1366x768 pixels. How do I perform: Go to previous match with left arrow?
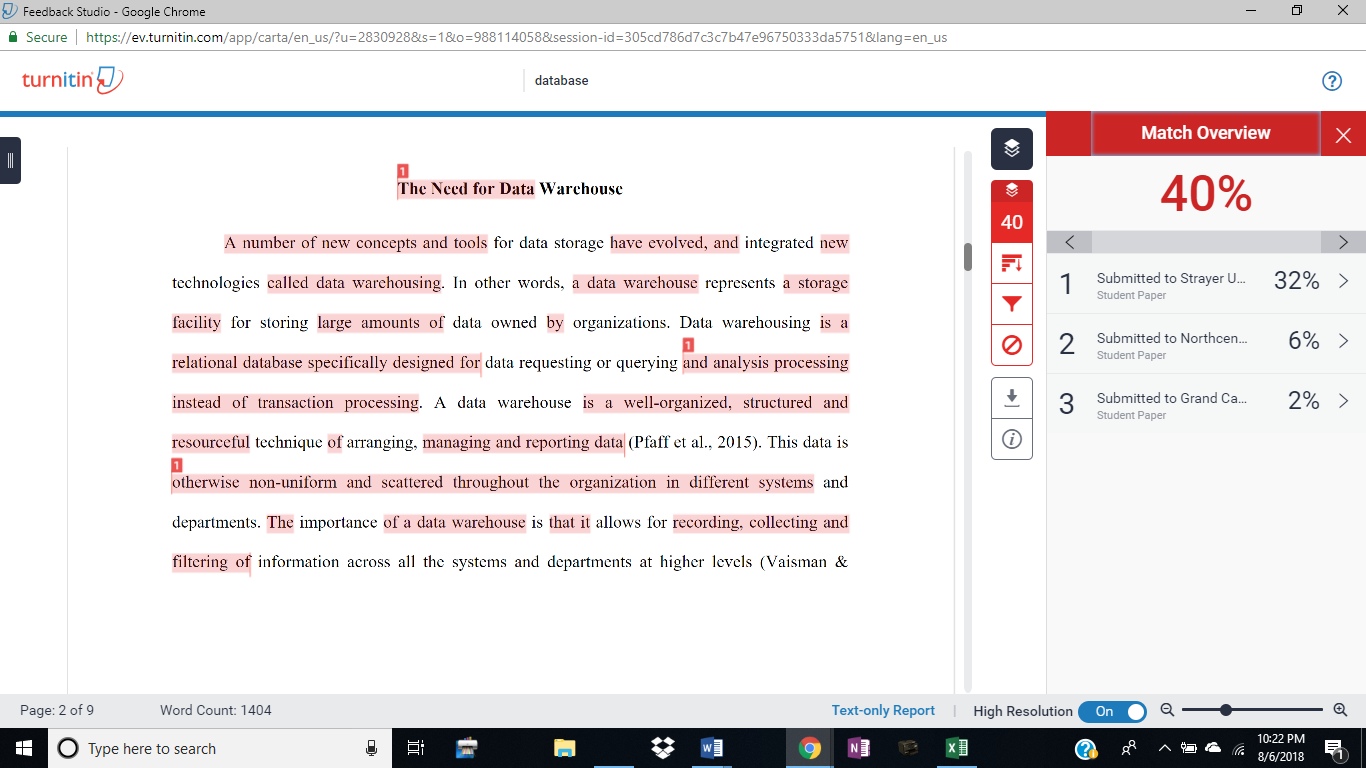pos(1070,242)
